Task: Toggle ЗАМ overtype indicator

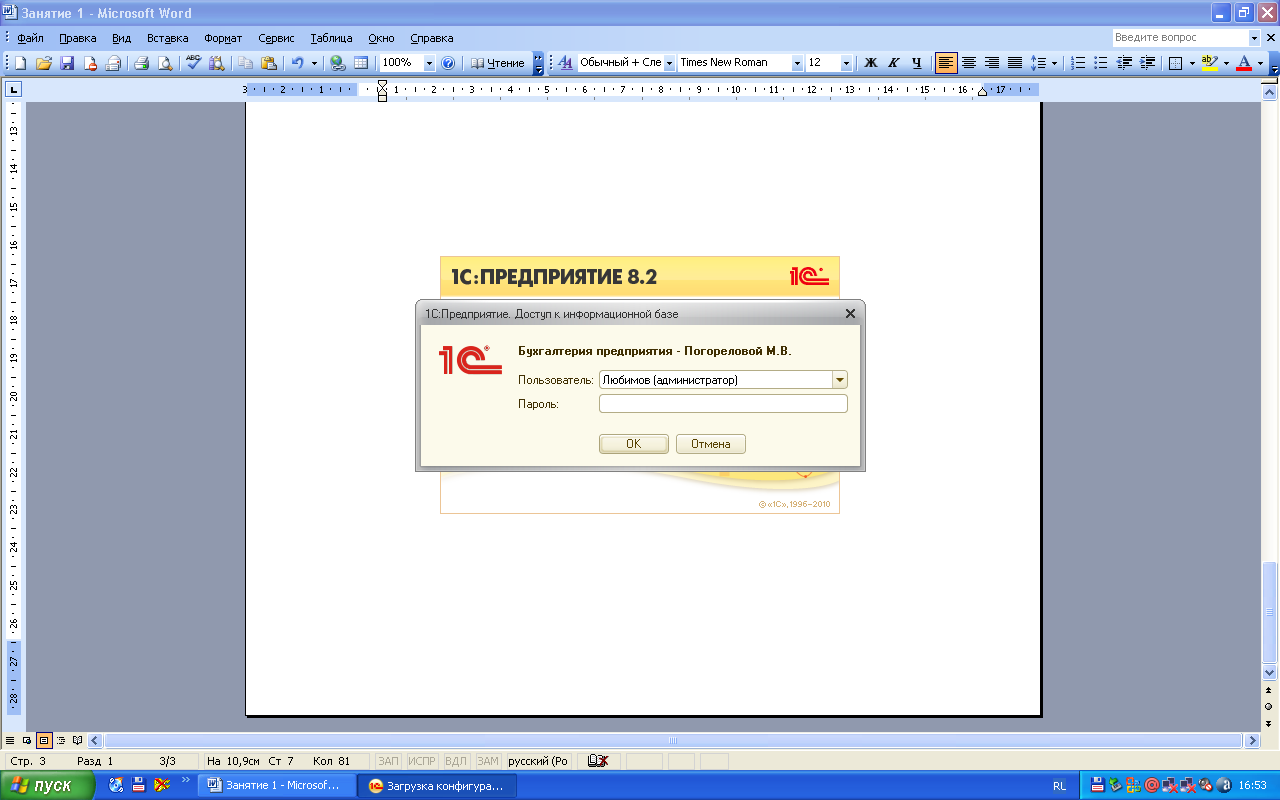Action: 488,761
